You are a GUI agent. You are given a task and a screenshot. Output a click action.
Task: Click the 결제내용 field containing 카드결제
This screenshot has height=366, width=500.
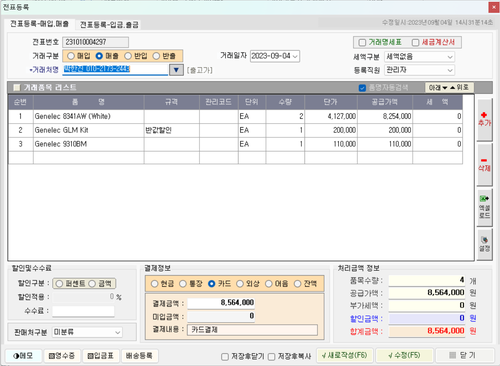pos(252,330)
